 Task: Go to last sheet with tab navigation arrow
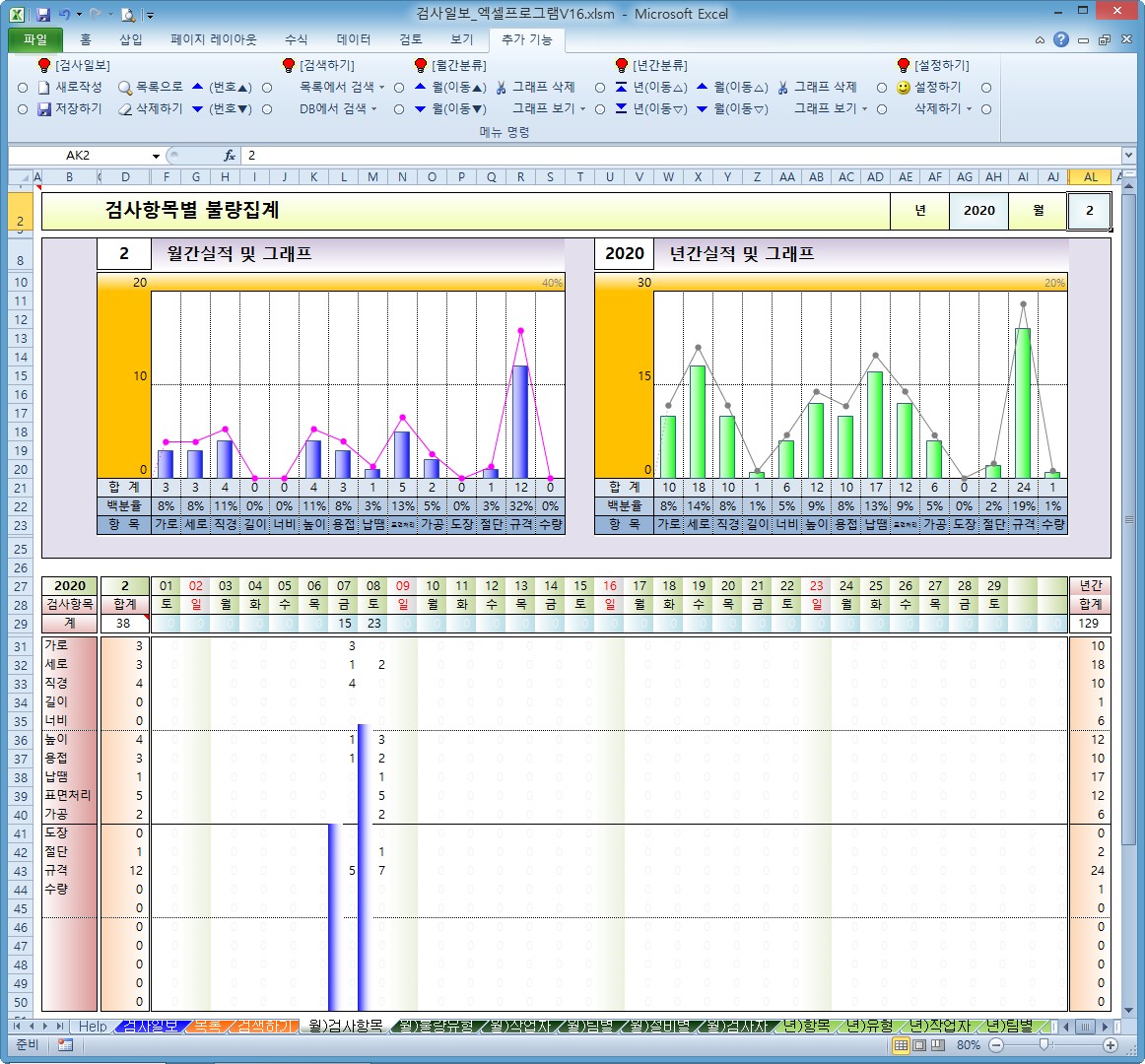click(x=60, y=1026)
